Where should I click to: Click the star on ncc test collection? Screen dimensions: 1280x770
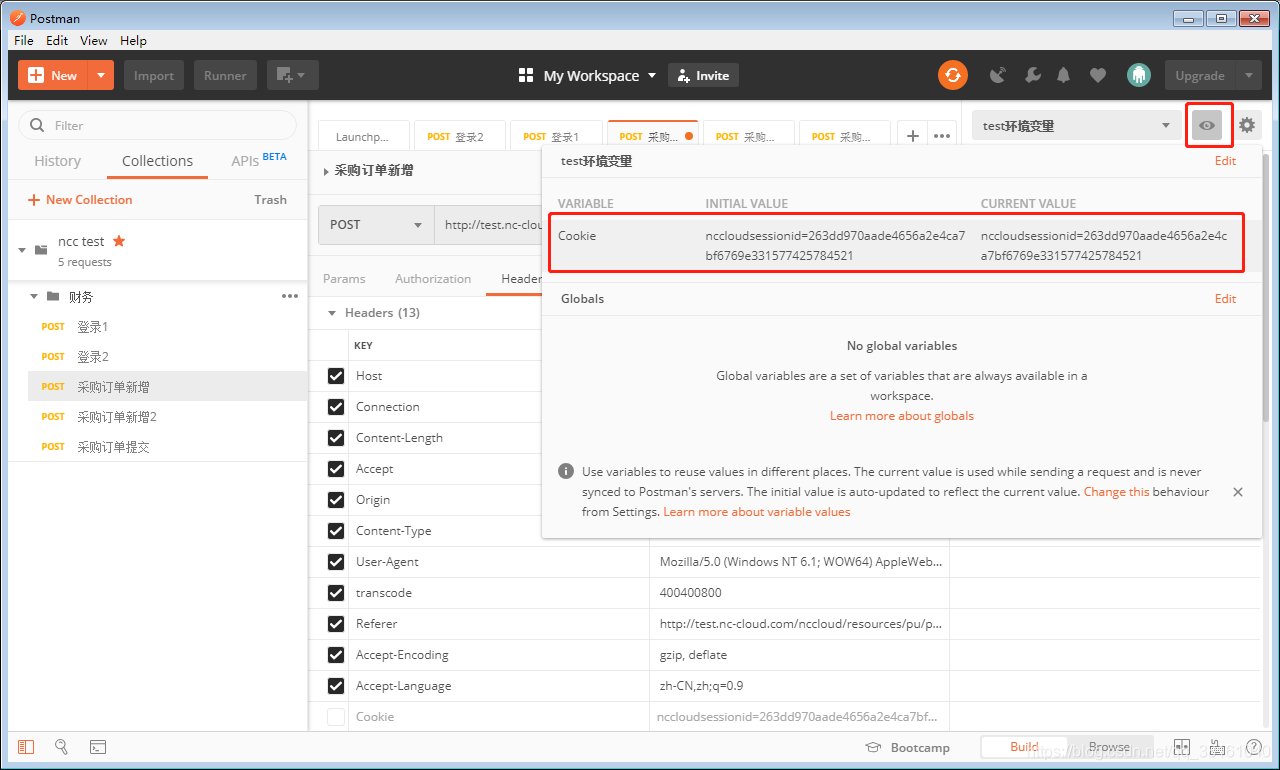coord(119,241)
